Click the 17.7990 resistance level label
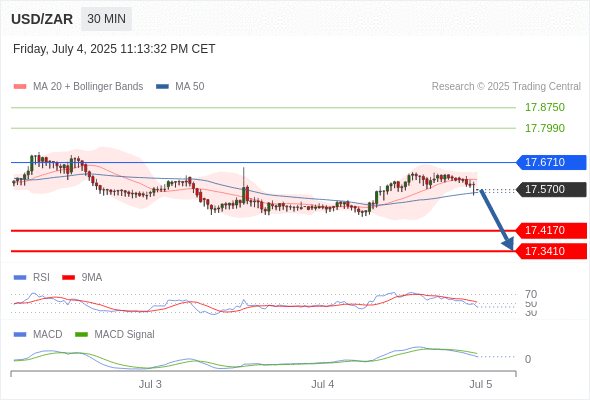 point(545,128)
